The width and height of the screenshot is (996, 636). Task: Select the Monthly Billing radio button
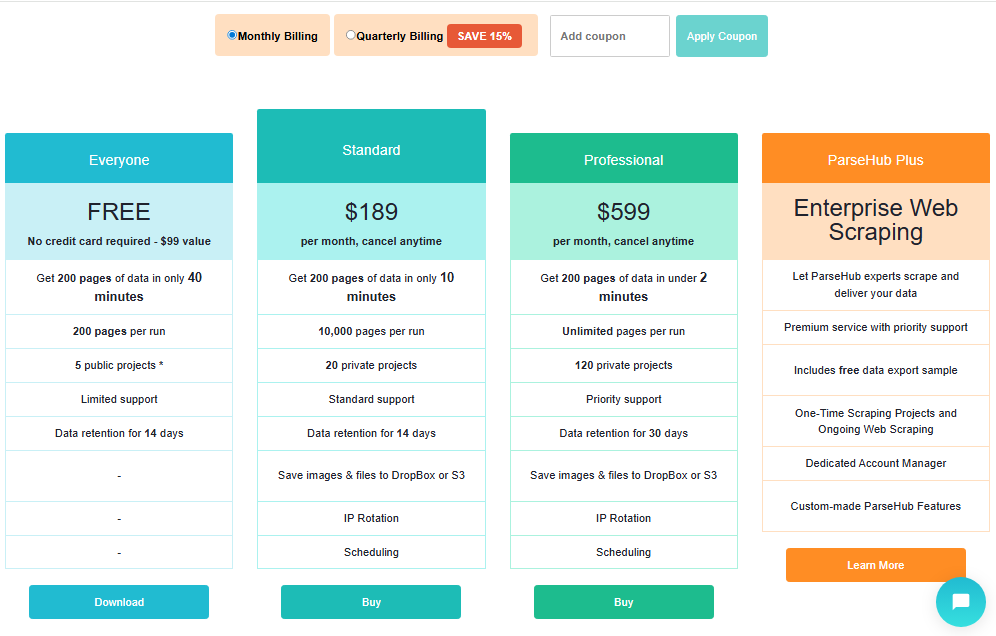coord(233,35)
